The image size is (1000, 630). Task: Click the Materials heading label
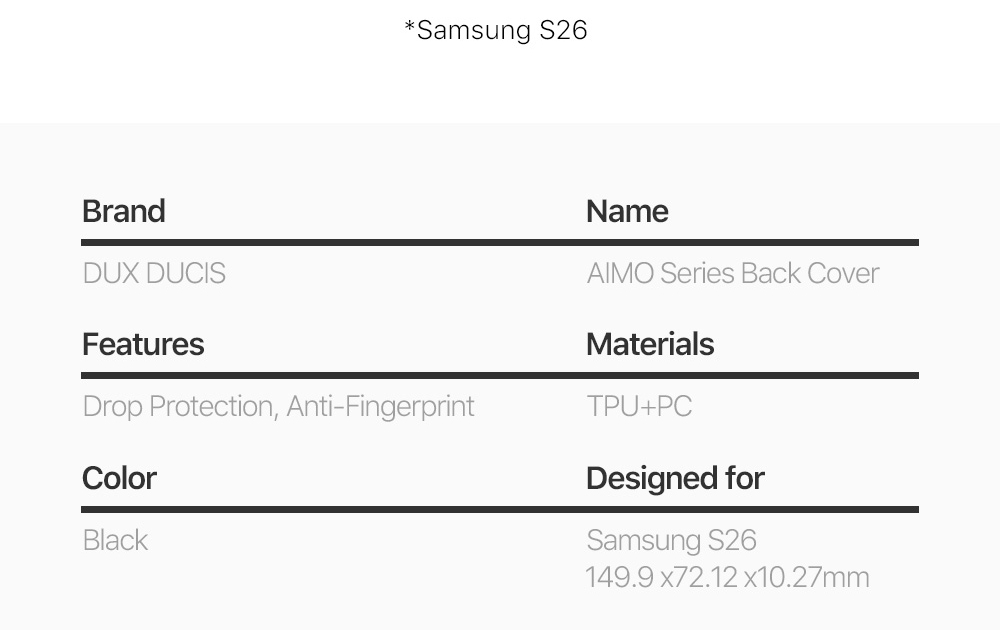point(650,344)
